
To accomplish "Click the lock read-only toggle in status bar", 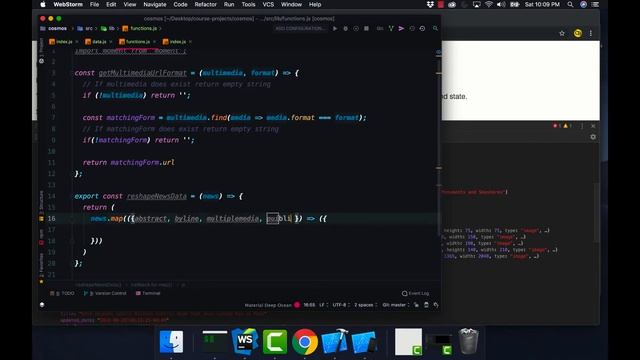I will pos(416,305).
